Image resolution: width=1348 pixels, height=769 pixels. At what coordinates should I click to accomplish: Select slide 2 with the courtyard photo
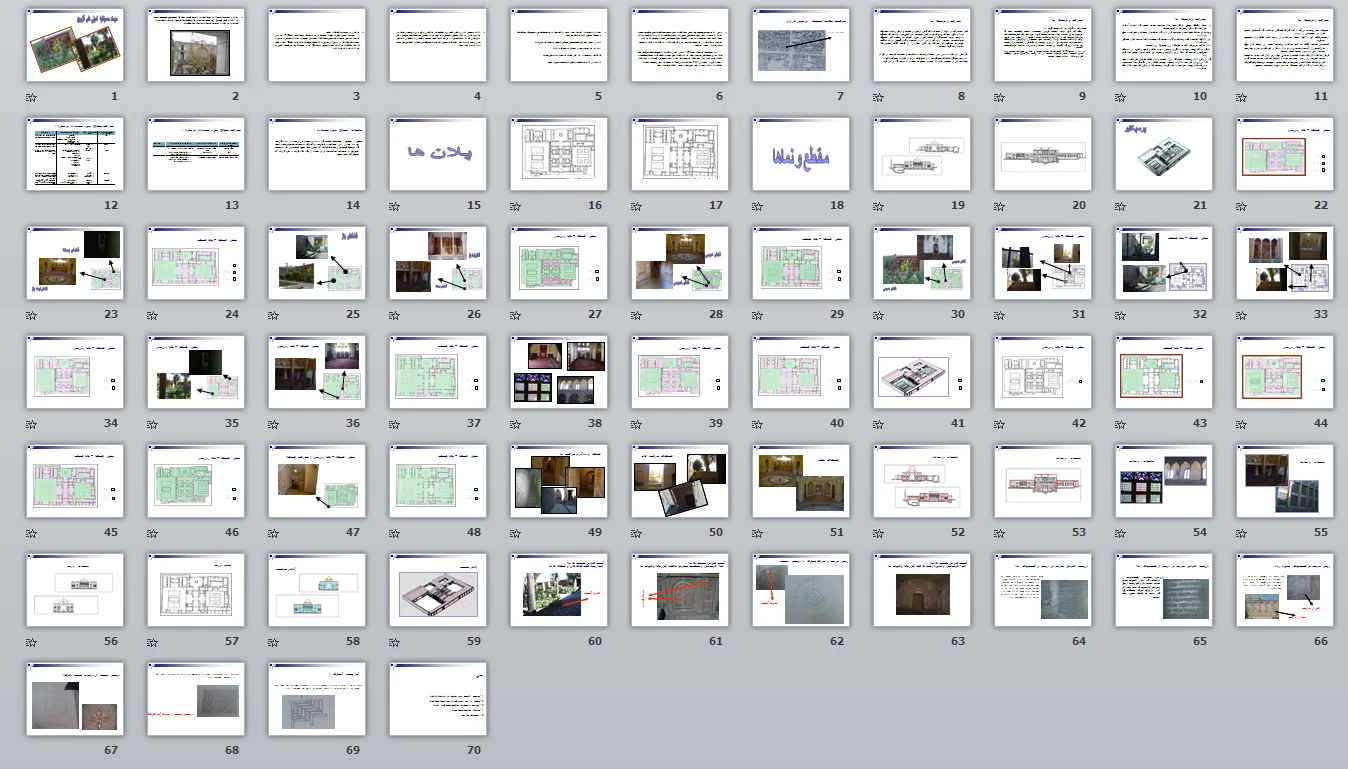[195, 45]
